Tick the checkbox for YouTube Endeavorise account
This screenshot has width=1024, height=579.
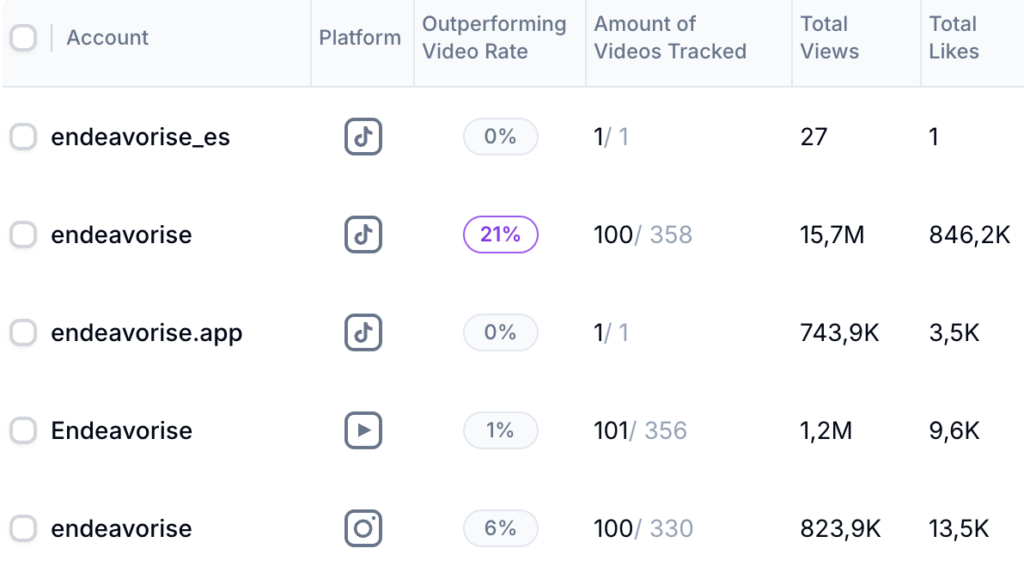coord(23,431)
